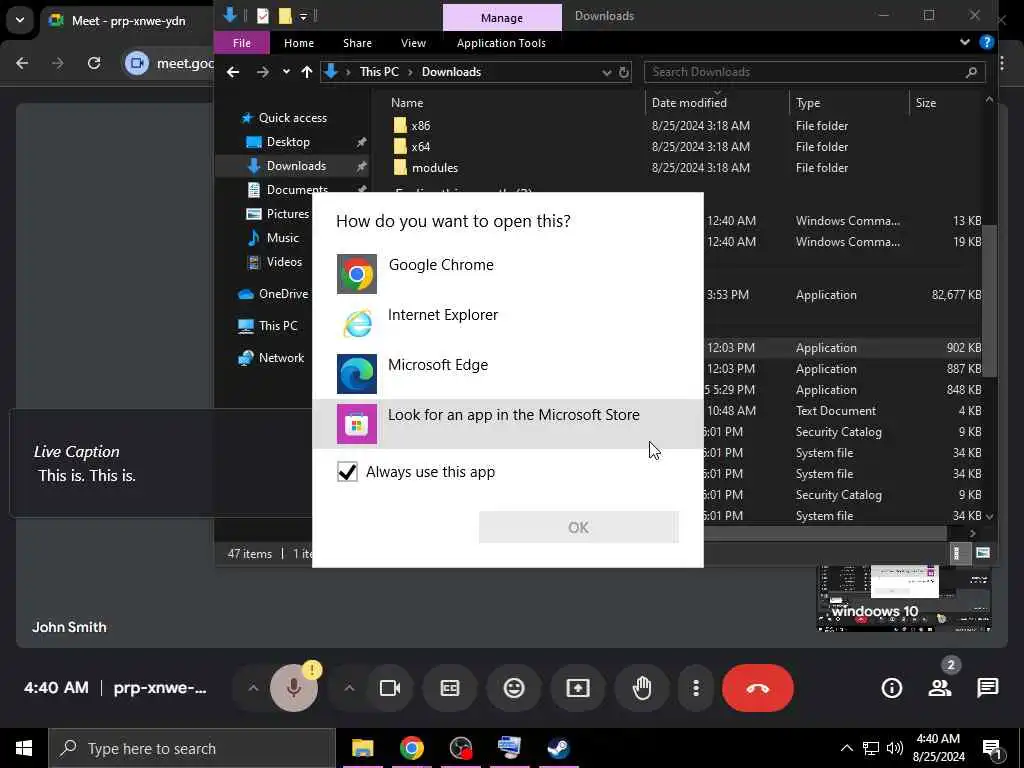The width and height of the screenshot is (1024, 768).
Task: Select the Manage contextual tab
Action: 502,18
